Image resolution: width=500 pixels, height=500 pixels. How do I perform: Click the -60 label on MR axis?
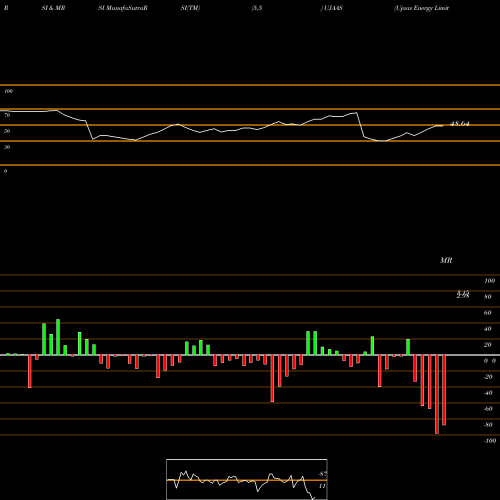(x=488, y=409)
